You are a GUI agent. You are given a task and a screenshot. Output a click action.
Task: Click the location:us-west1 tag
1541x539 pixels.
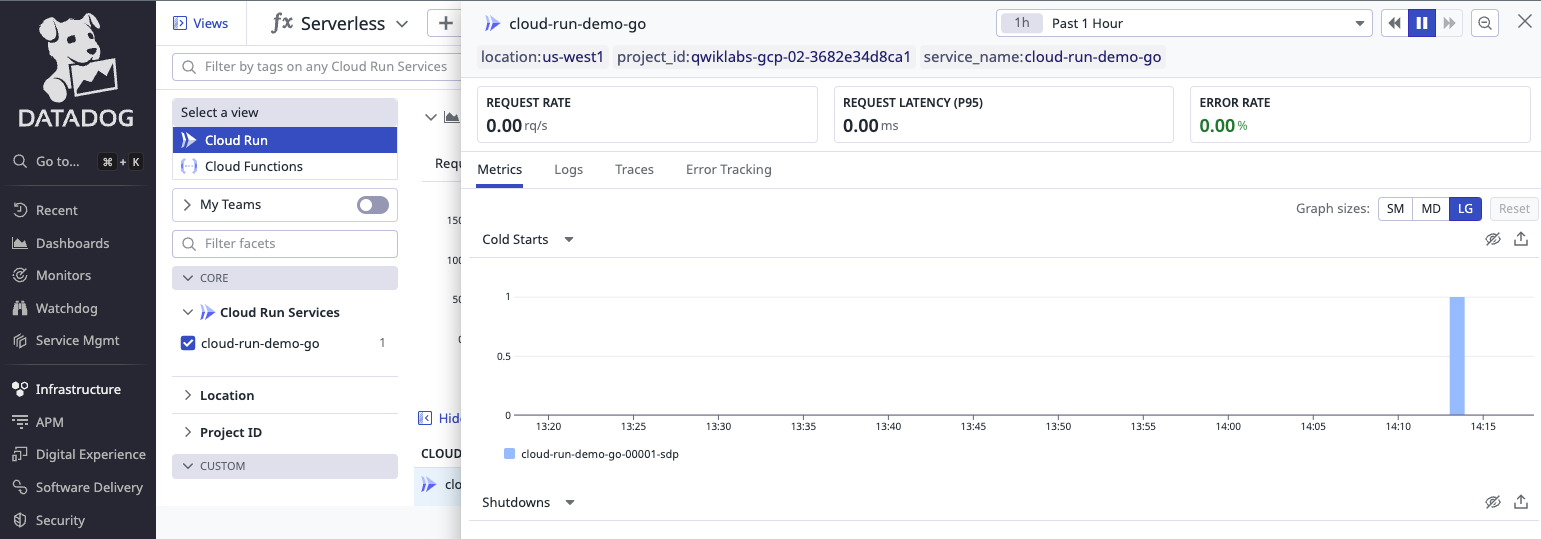point(542,57)
